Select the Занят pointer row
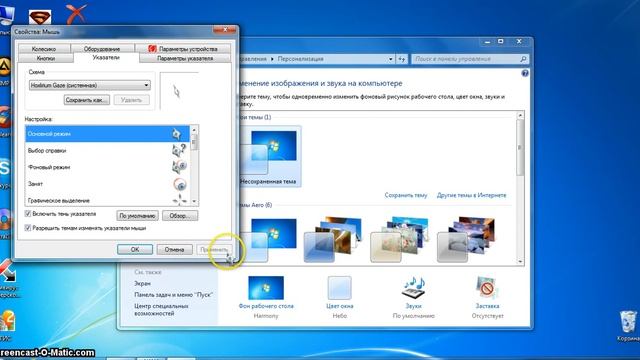The width and height of the screenshot is (640, 360). tap(107, 184)
